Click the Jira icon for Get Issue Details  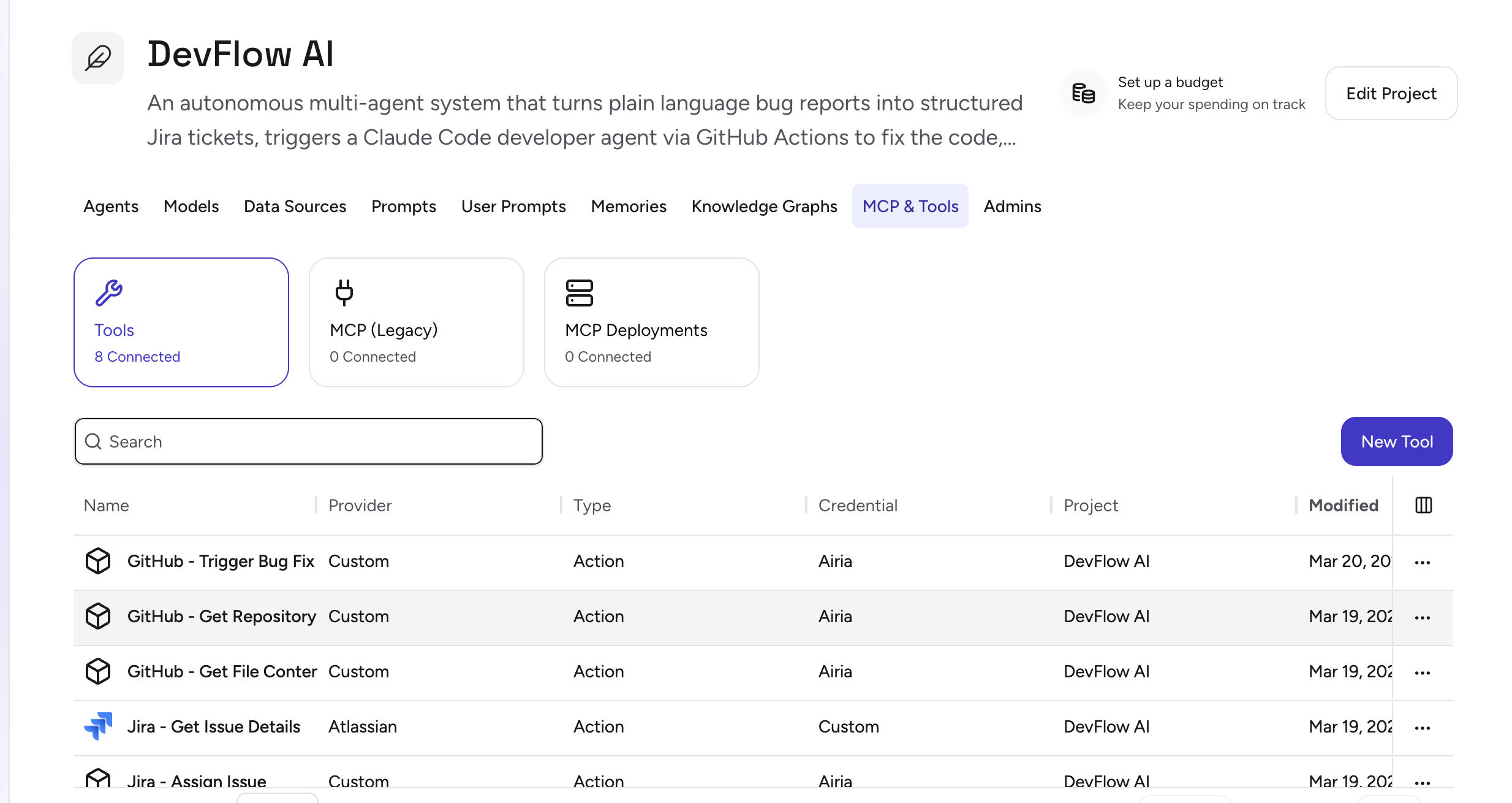point(98,726)
